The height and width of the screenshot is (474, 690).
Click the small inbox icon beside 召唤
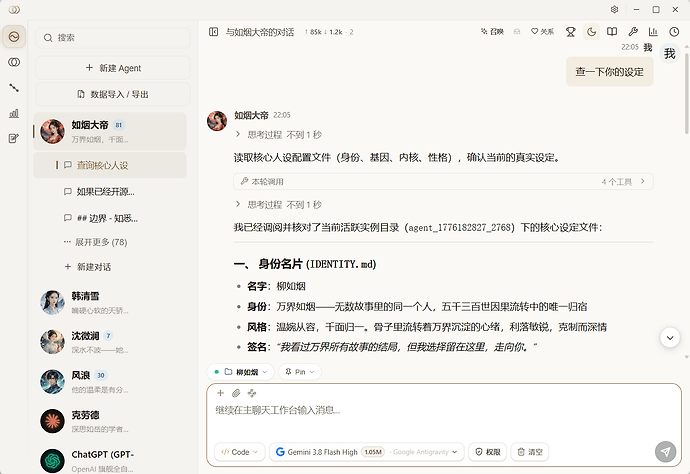coord(517,32)
